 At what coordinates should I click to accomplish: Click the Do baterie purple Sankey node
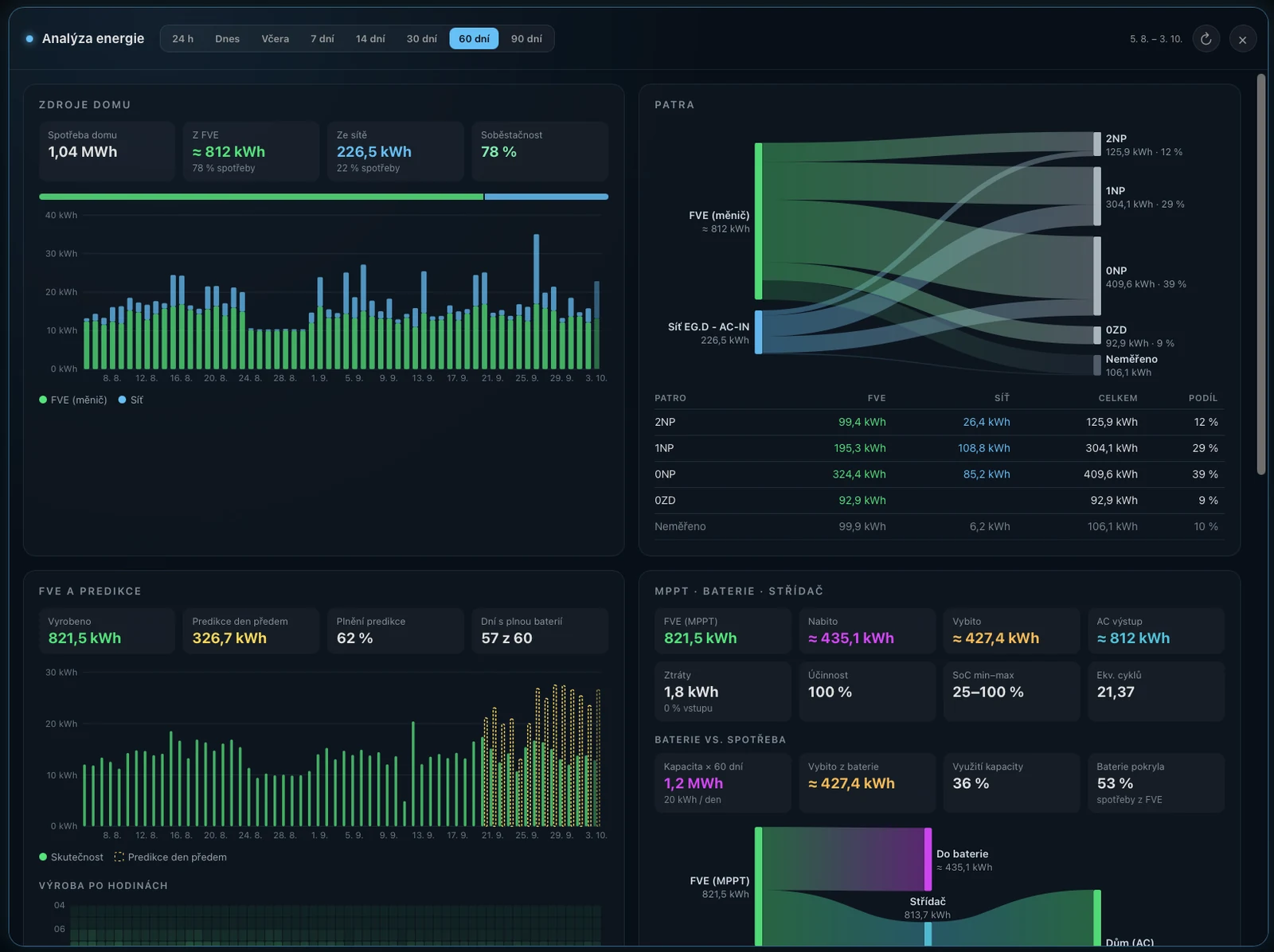(928, 859)
